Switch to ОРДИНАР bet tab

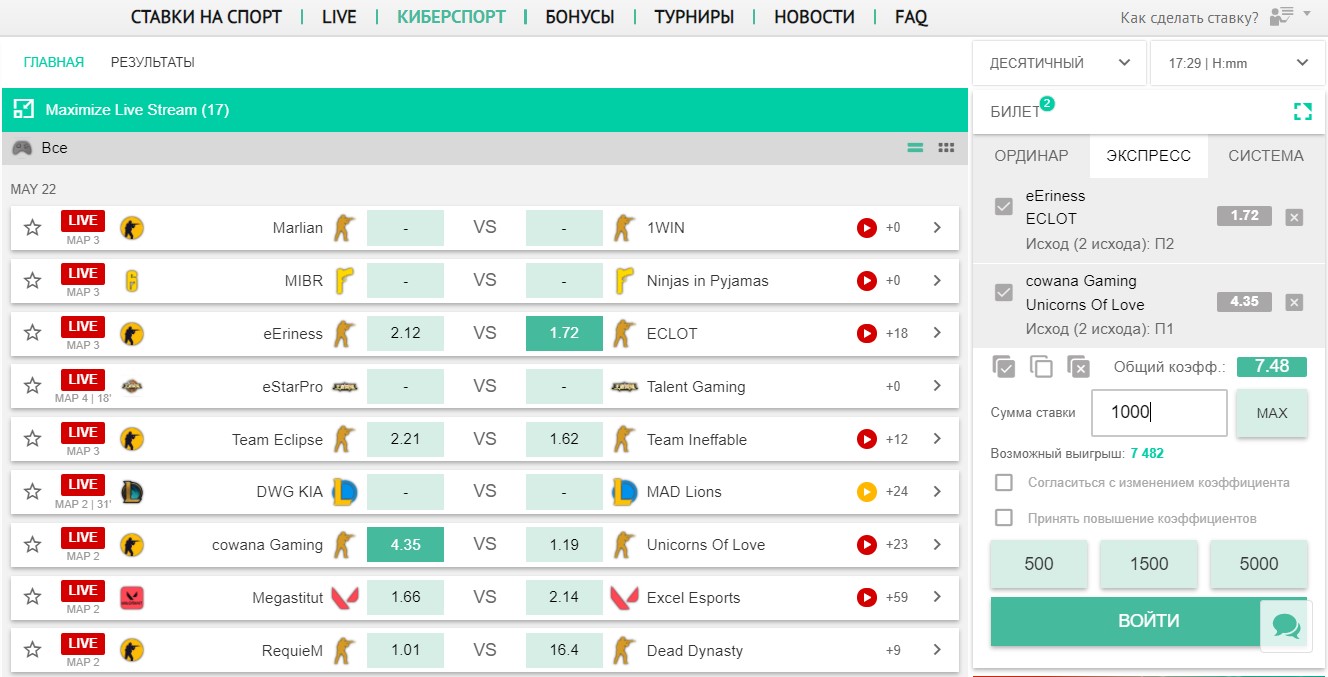1031,156
